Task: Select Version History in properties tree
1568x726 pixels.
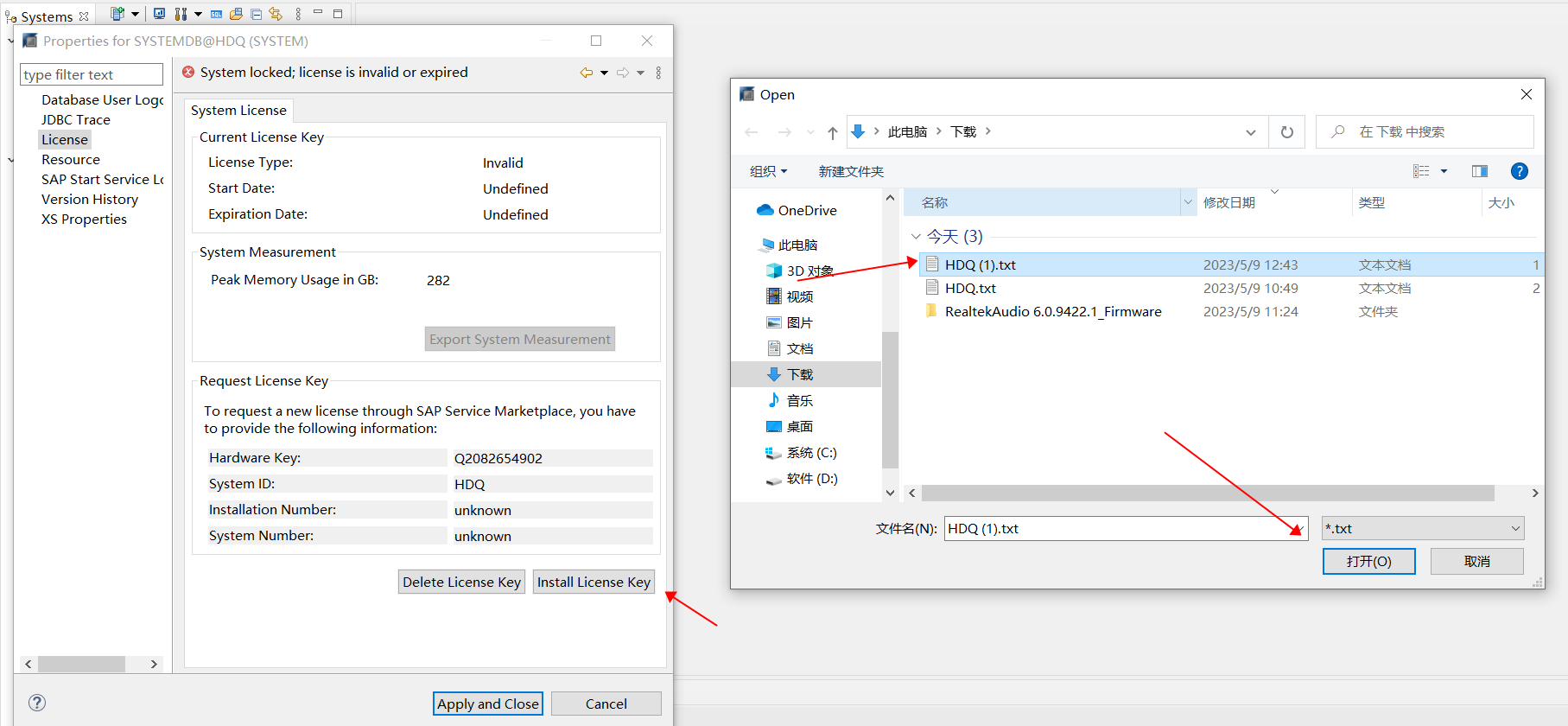Action: click(x=90, y=199)
